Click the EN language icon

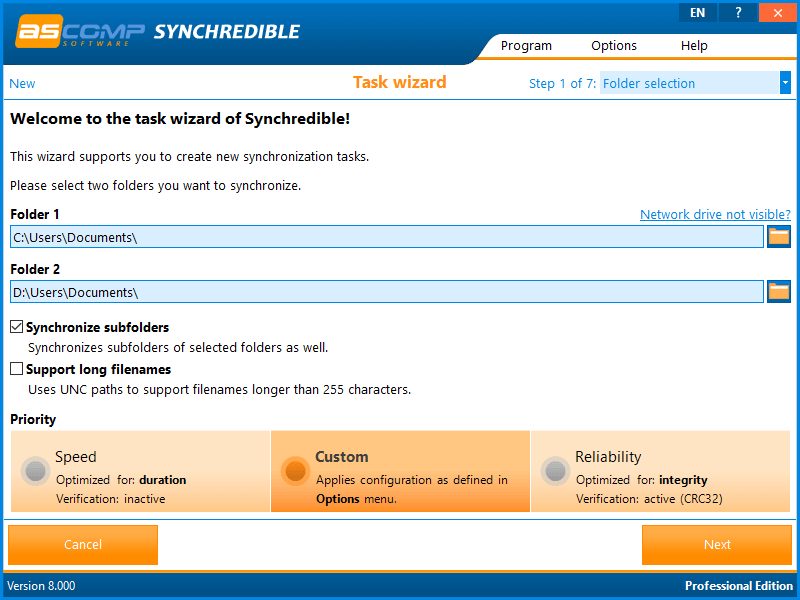coord(697,12)
